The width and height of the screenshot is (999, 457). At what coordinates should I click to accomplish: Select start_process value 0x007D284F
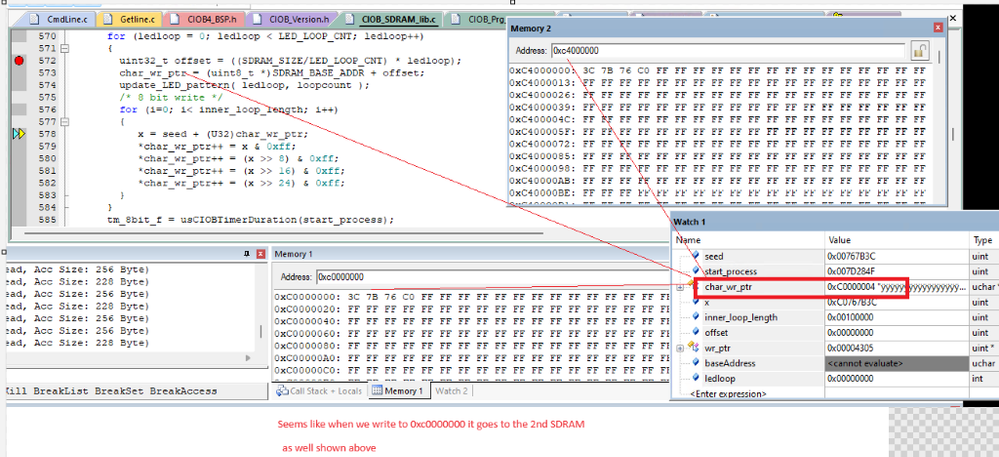tap(851, 272)
